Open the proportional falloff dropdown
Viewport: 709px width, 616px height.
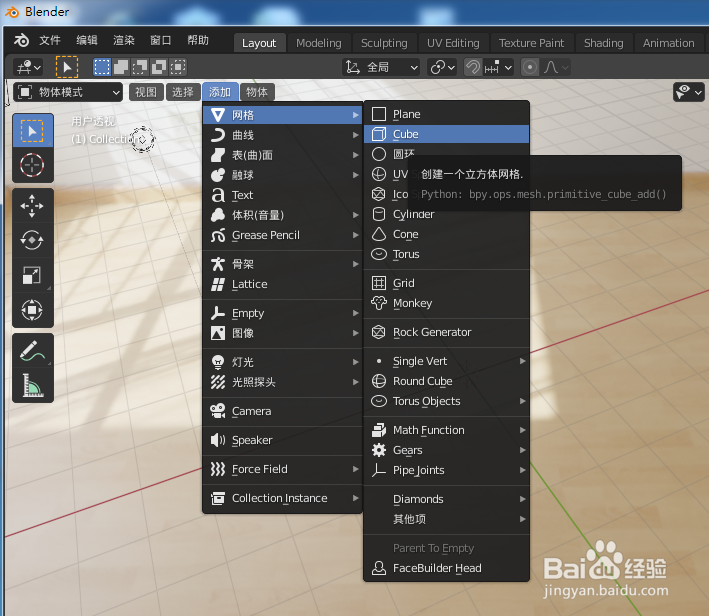tap(555, 67)
